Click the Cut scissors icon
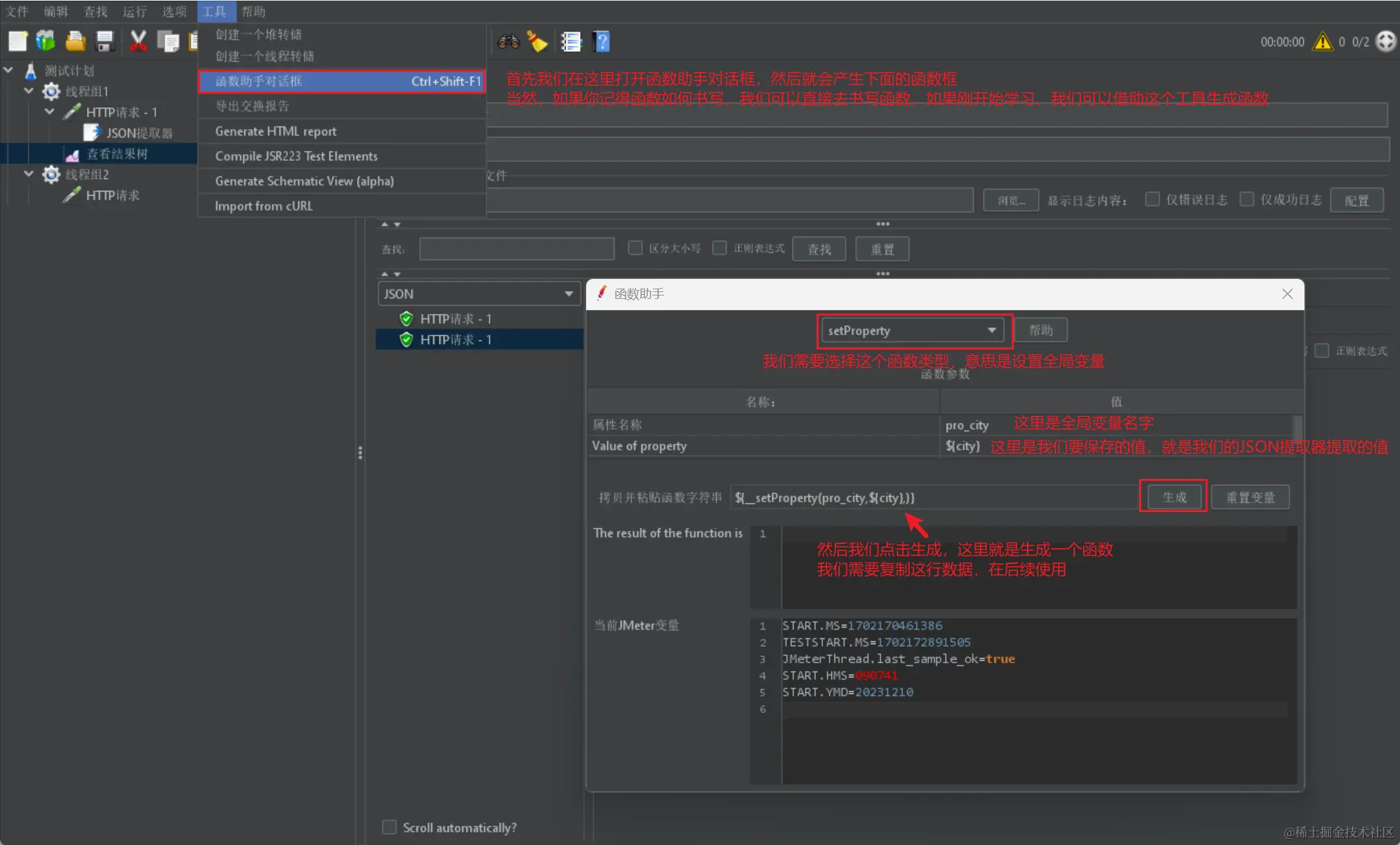The width and height of the screenshot is (1400, 845). [138, 42]
